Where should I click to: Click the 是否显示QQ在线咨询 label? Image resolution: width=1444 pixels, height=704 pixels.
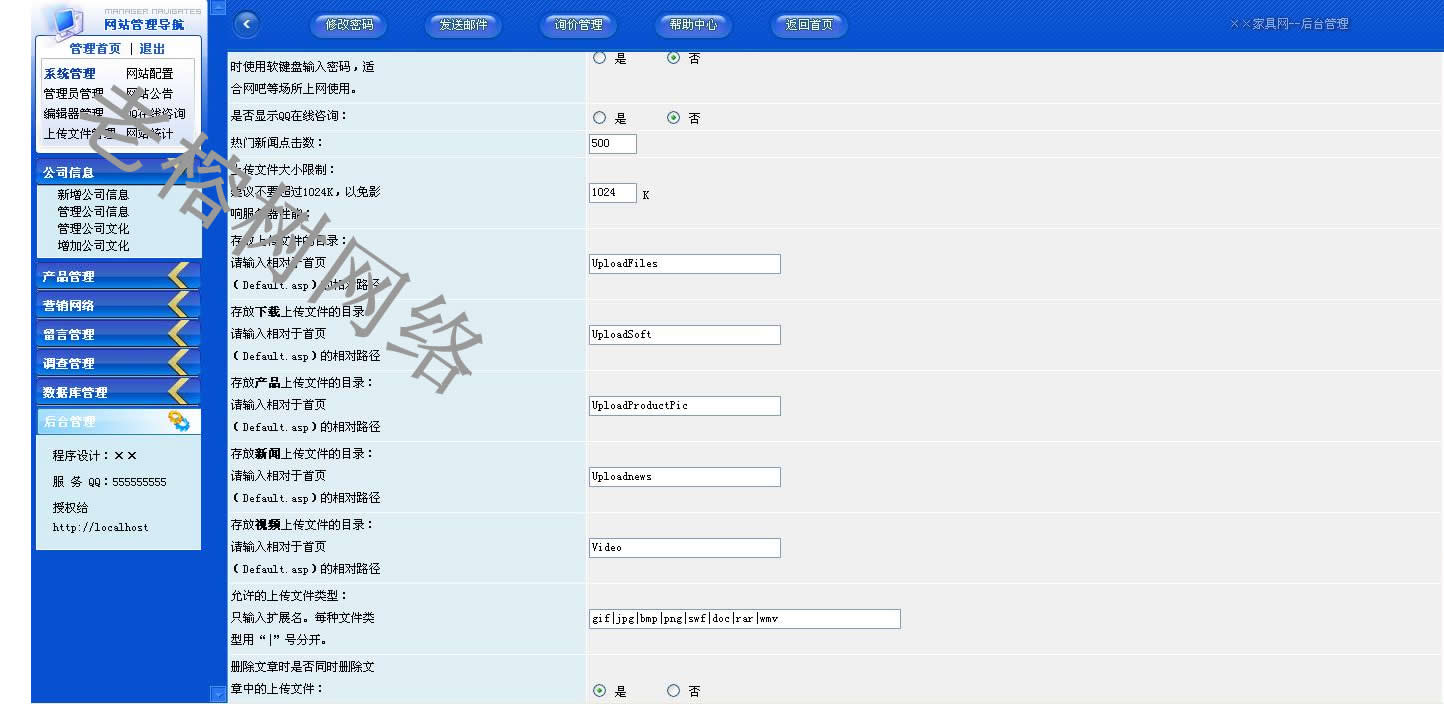pos(289,116)
